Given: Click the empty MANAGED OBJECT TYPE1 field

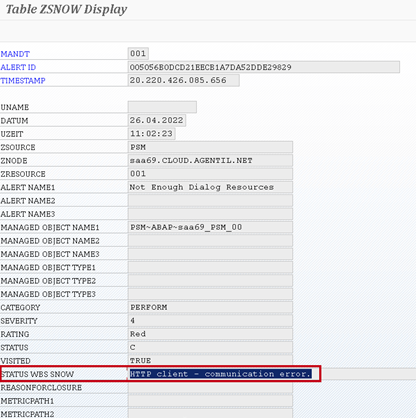Looking at the screenshot, I should 210,267.
